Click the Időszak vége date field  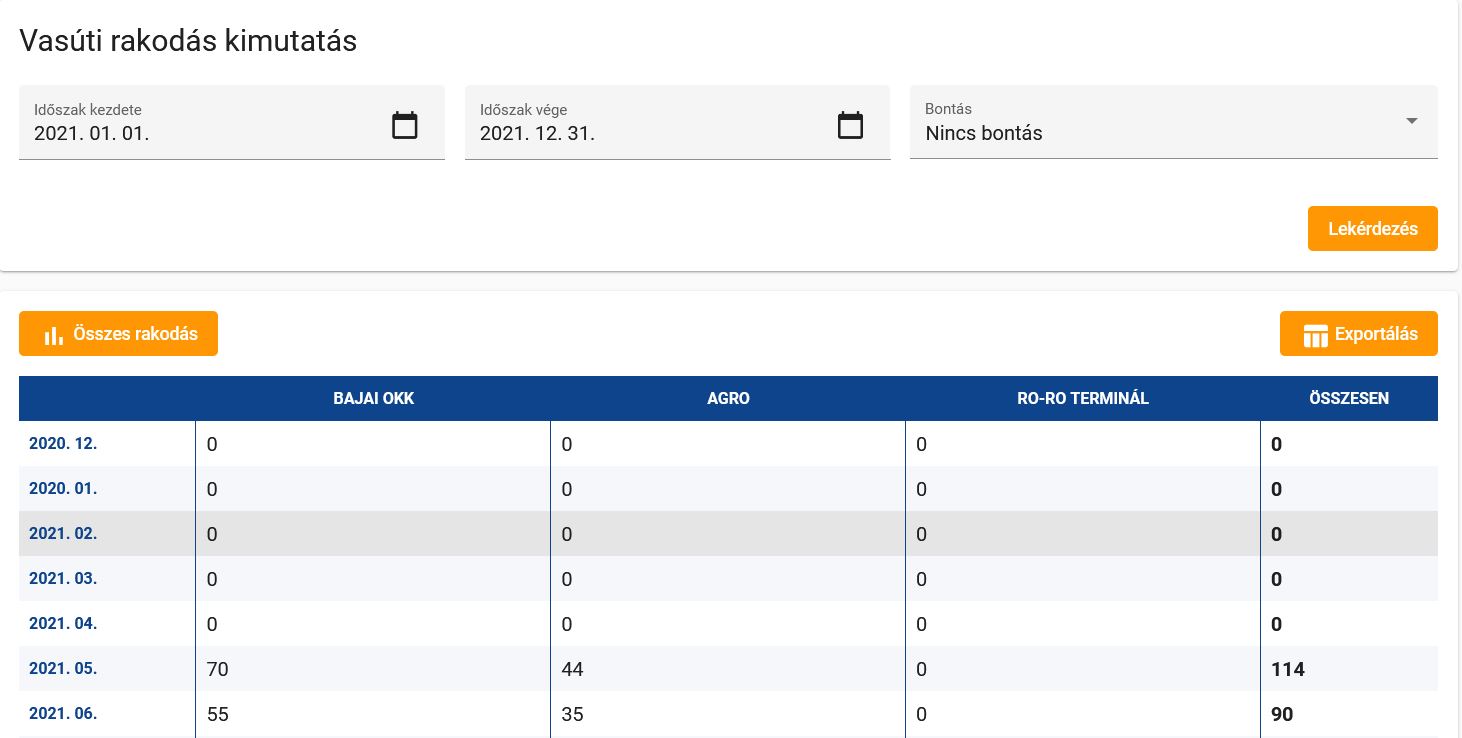click(x=645, y=133)
